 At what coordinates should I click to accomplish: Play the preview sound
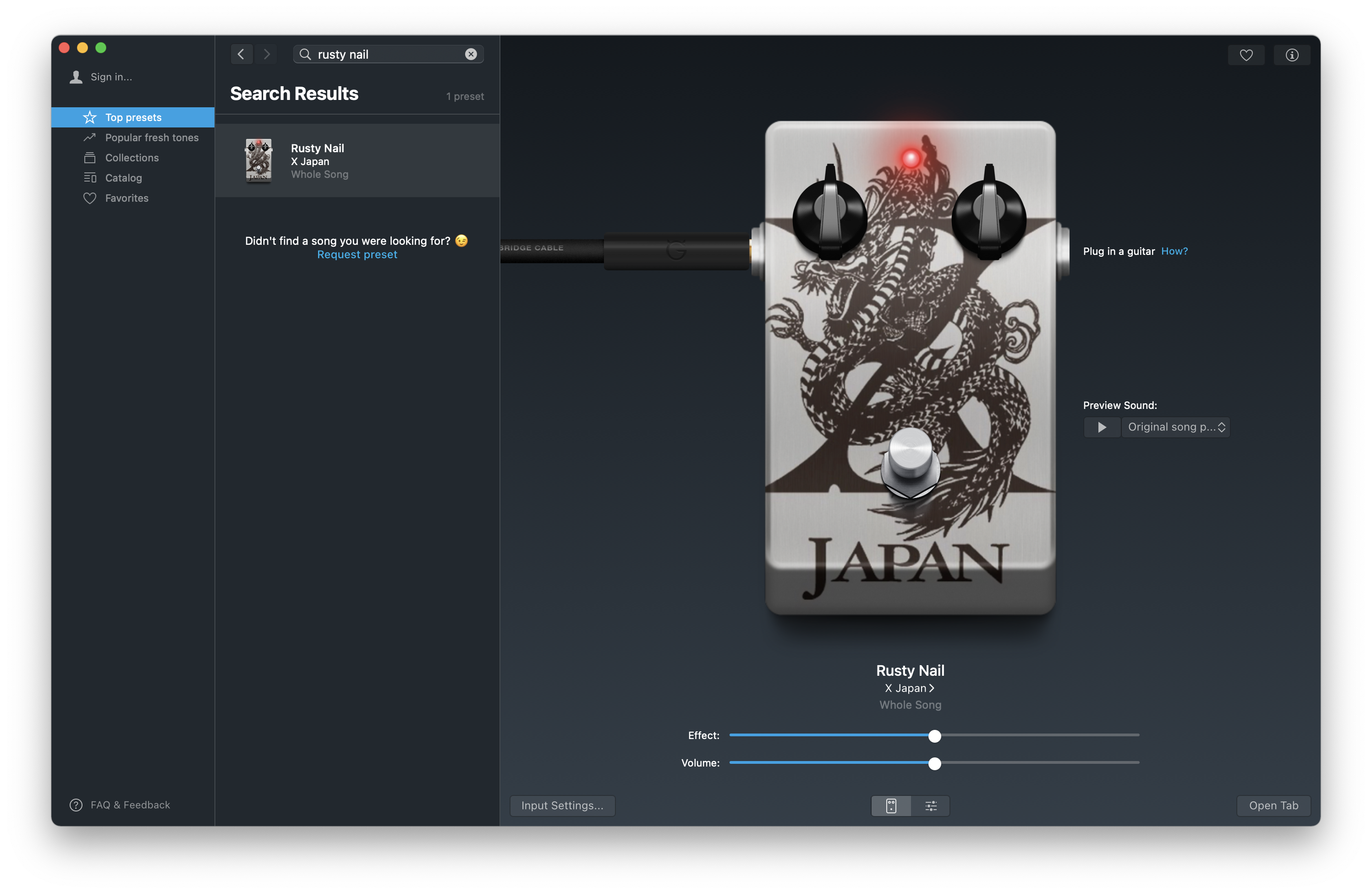[1101, 427]
